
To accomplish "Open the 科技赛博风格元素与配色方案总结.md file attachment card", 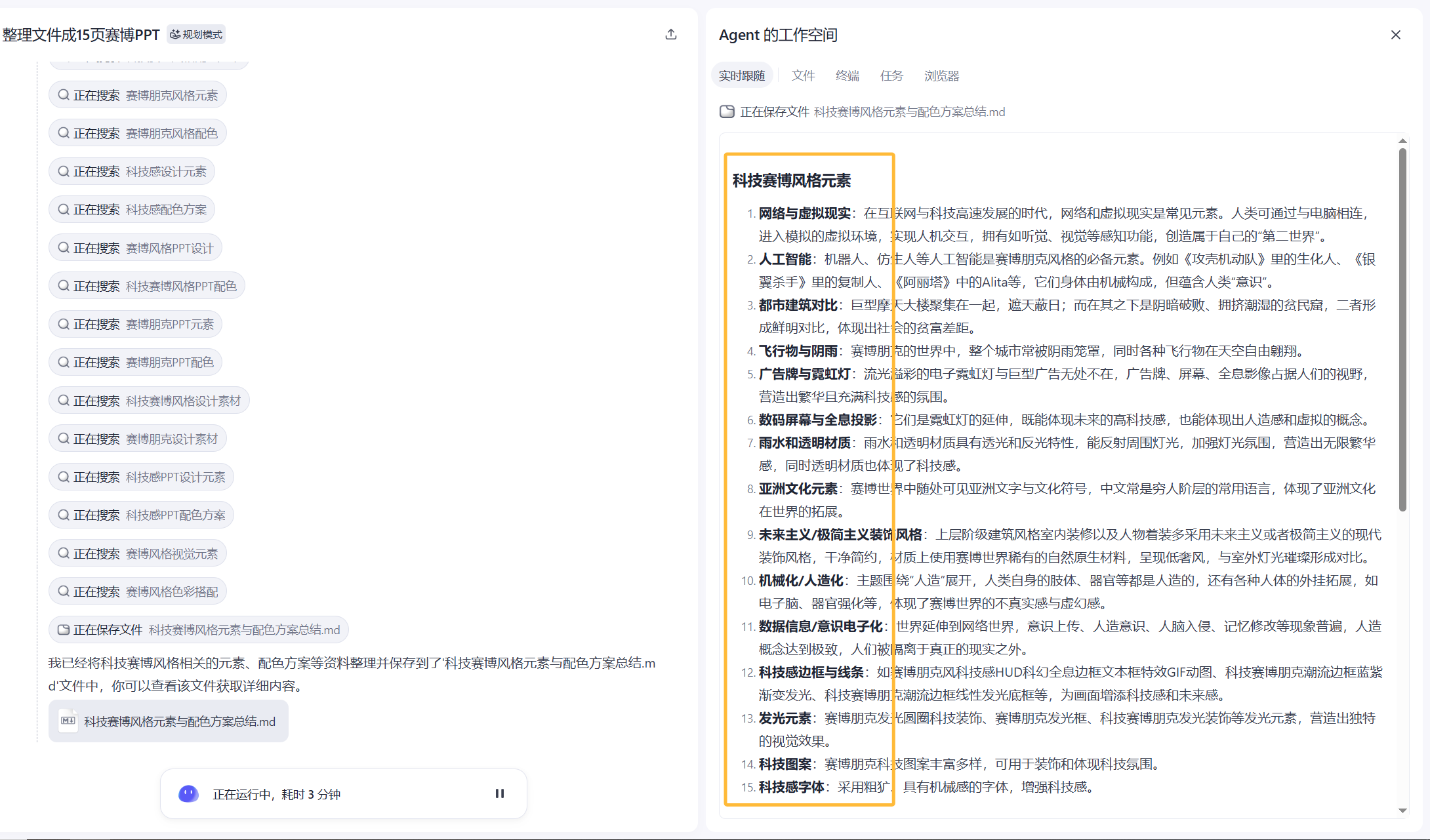I will coord(169,721).
